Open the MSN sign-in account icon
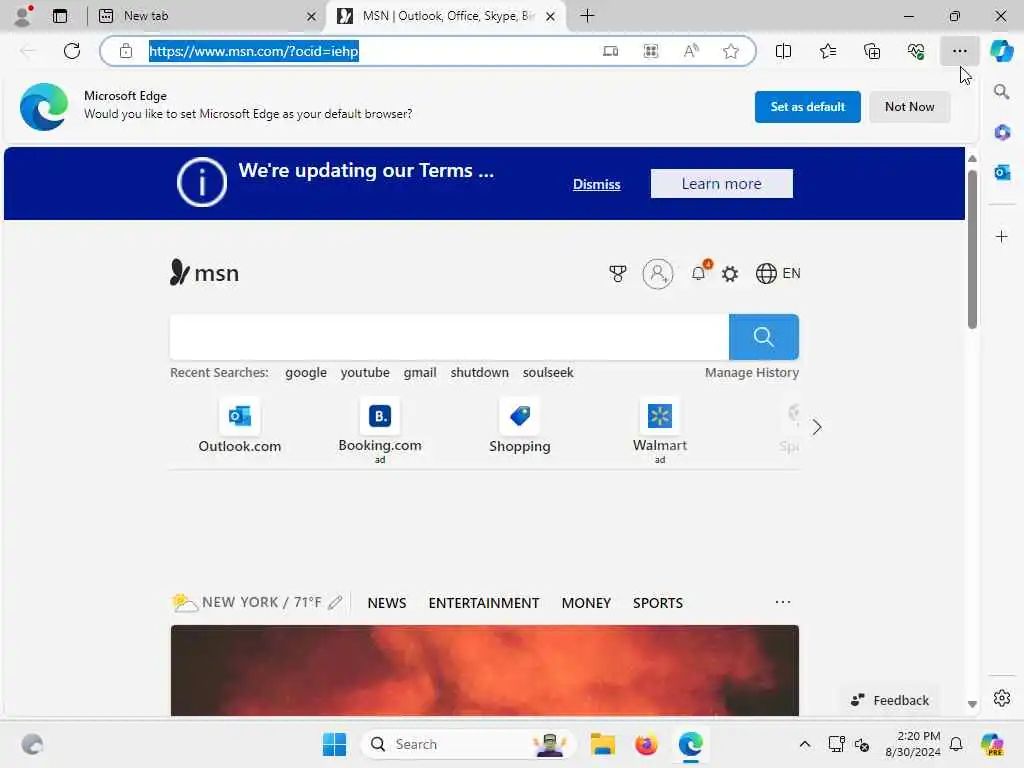 [658, 274]
